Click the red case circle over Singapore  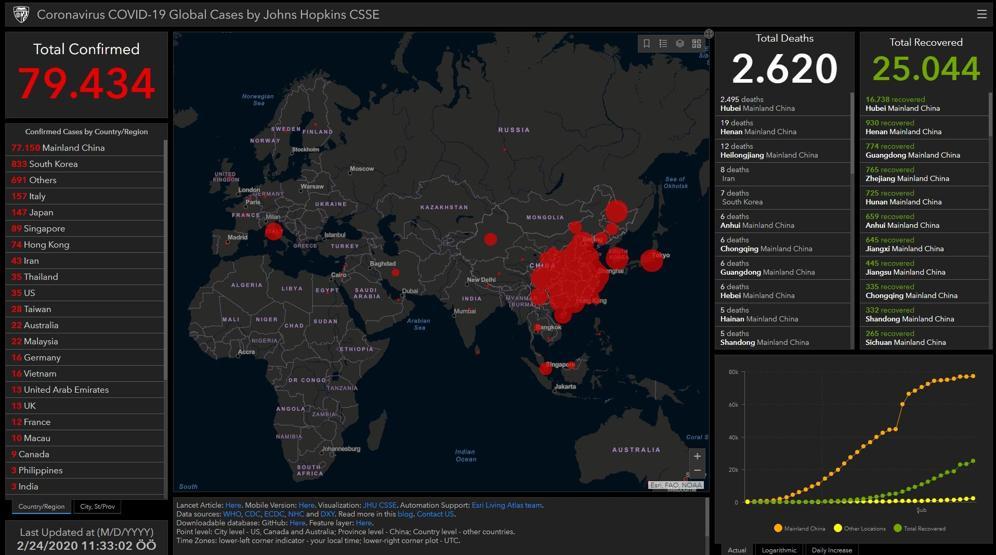546,368
